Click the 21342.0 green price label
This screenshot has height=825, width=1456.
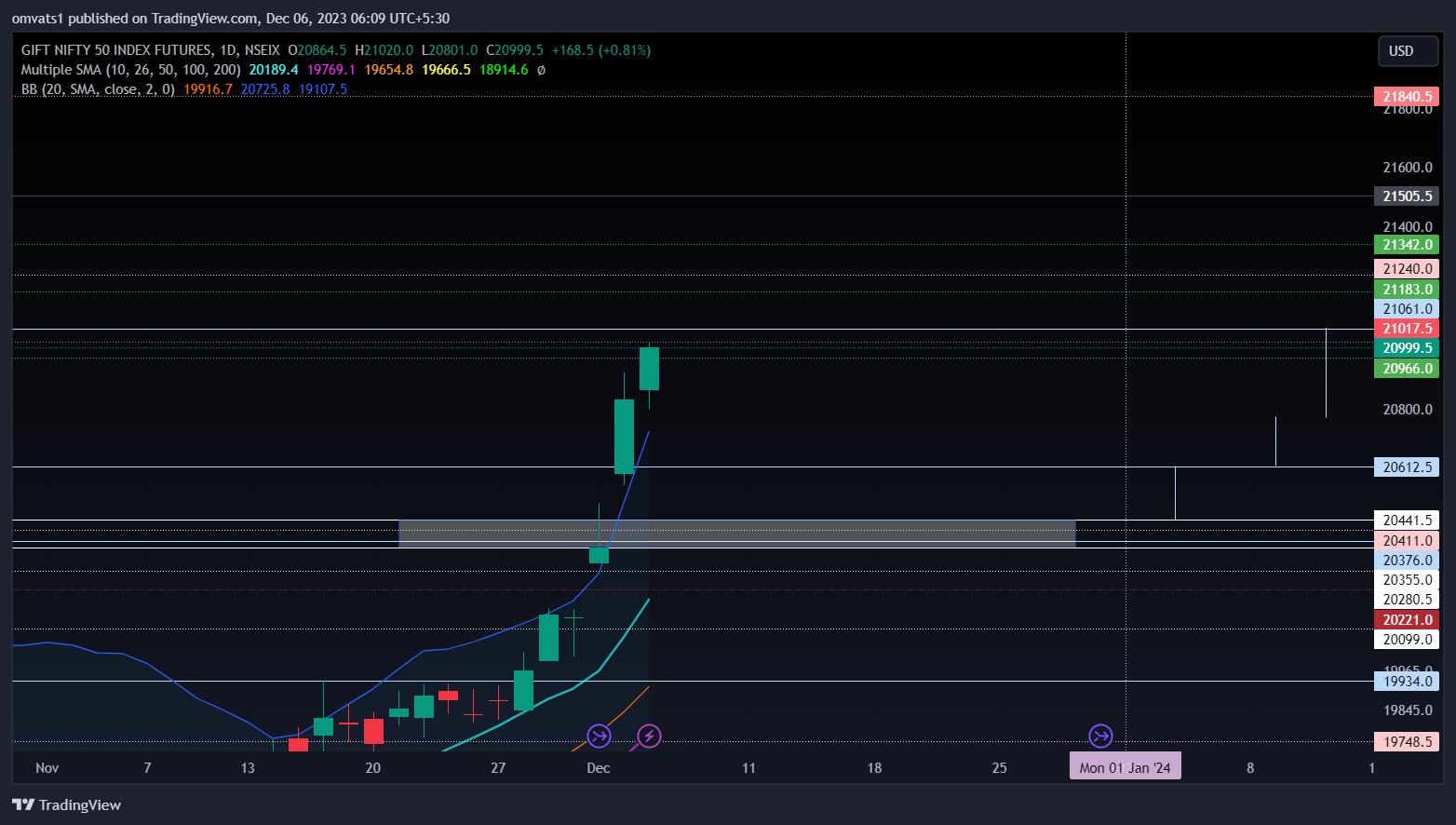coord(1407,245)
